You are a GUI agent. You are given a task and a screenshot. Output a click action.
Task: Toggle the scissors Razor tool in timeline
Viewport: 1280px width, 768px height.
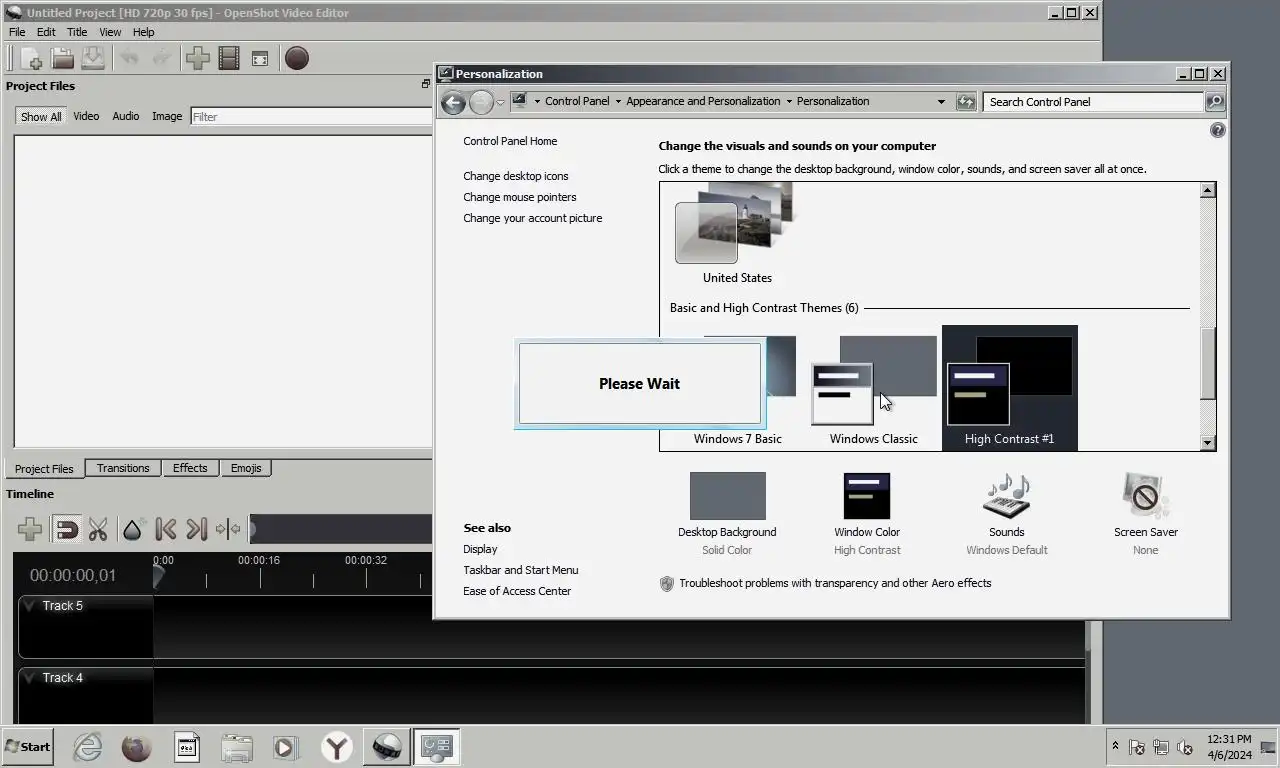(98, 529)
